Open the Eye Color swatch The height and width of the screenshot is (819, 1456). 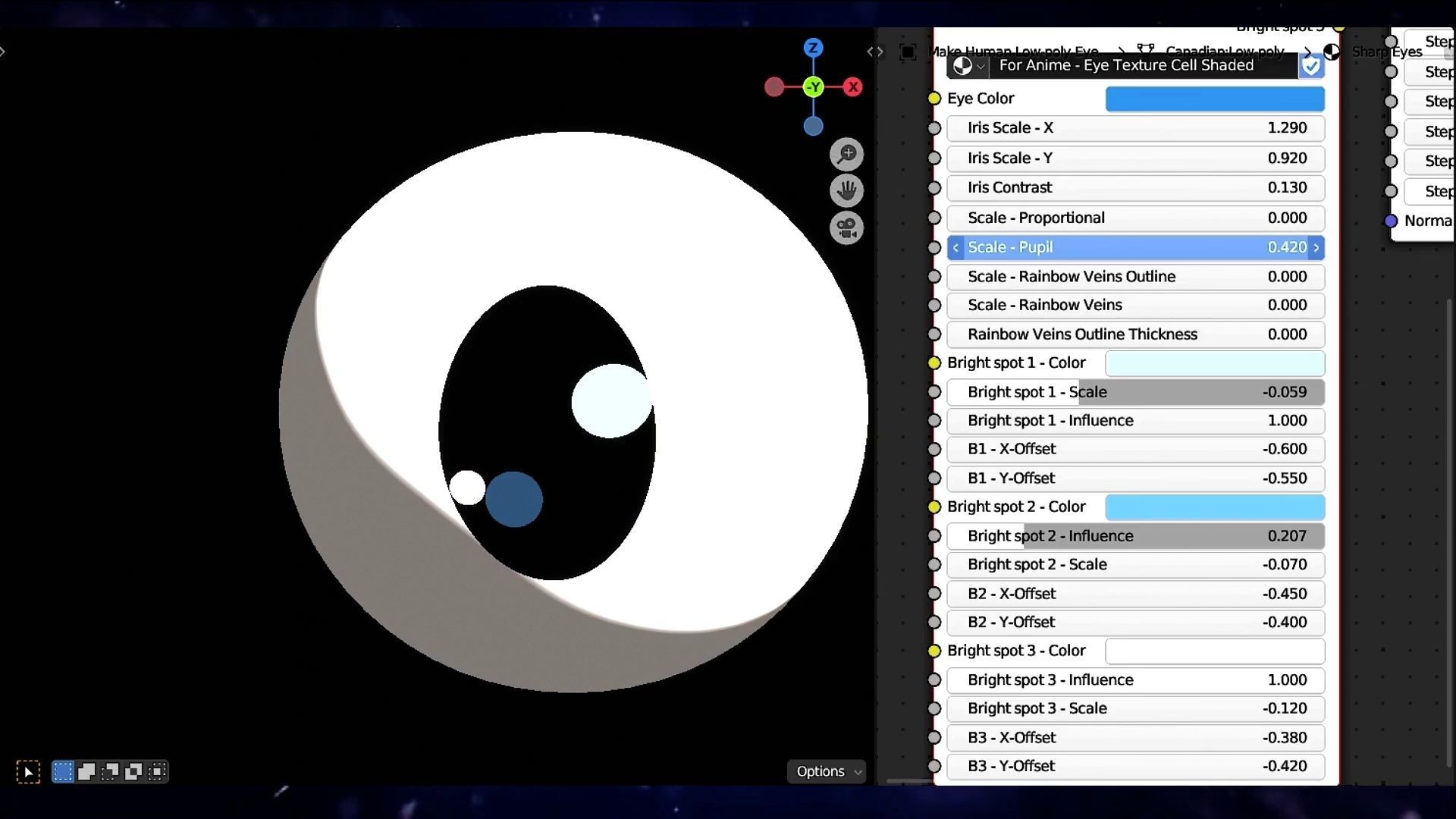pyautogui.click(x=1215, y=99)
